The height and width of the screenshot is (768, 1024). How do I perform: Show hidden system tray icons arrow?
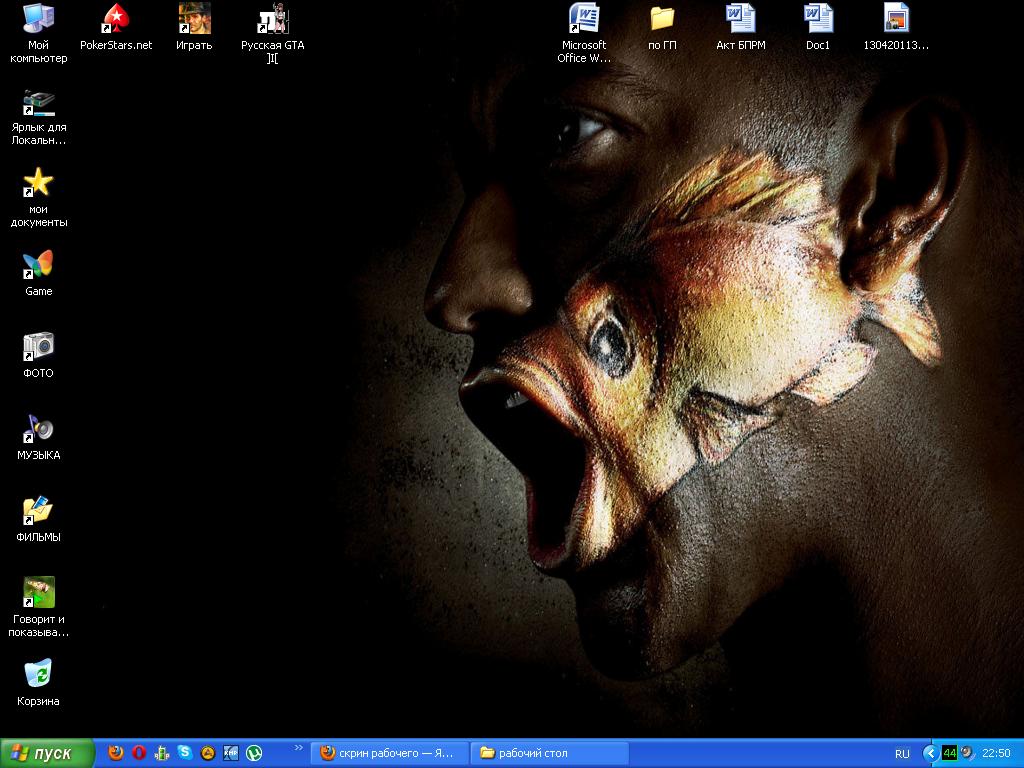[x=930, y=753]
